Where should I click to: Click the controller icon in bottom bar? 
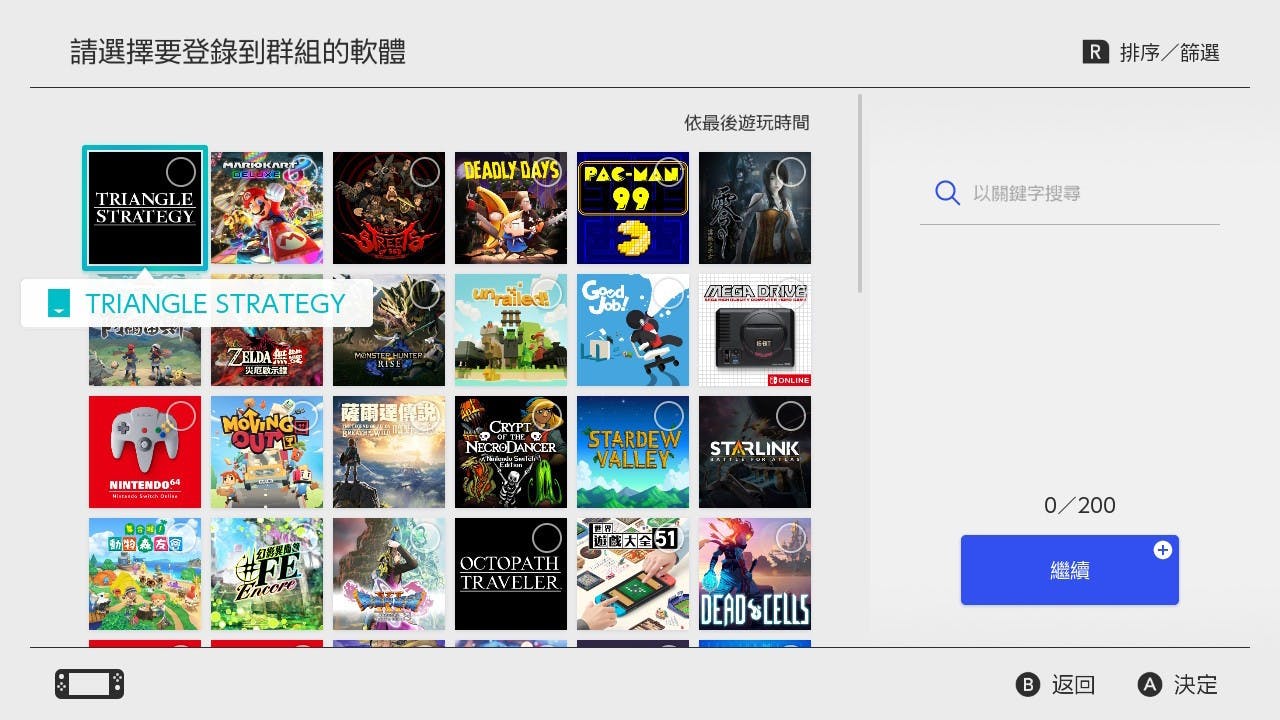(89, 684)
